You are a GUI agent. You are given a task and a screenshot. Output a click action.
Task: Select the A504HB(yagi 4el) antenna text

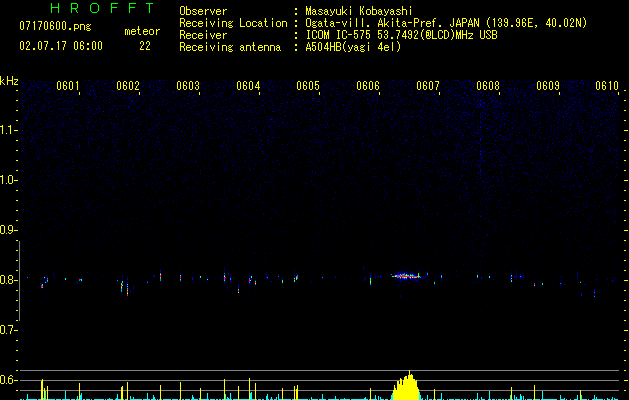coord(353,47)
